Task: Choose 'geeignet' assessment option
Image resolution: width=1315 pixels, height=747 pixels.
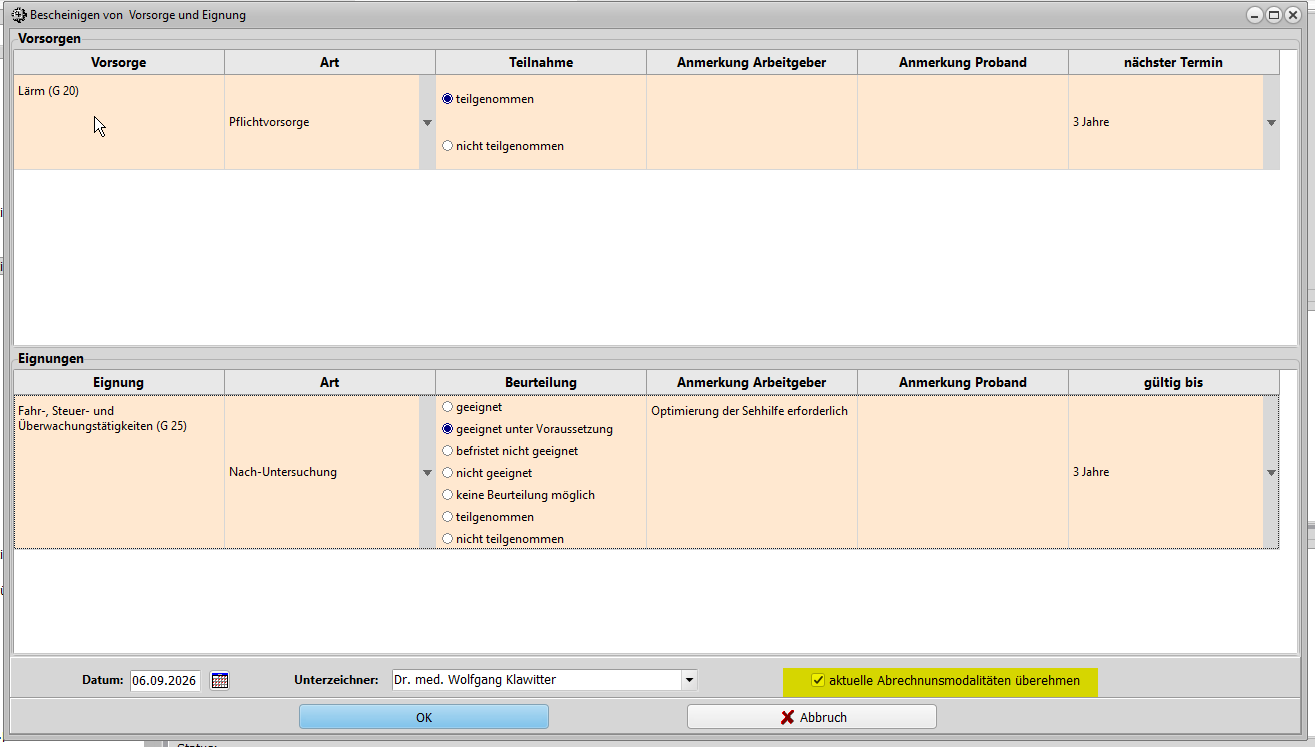Action: (448, 407)
